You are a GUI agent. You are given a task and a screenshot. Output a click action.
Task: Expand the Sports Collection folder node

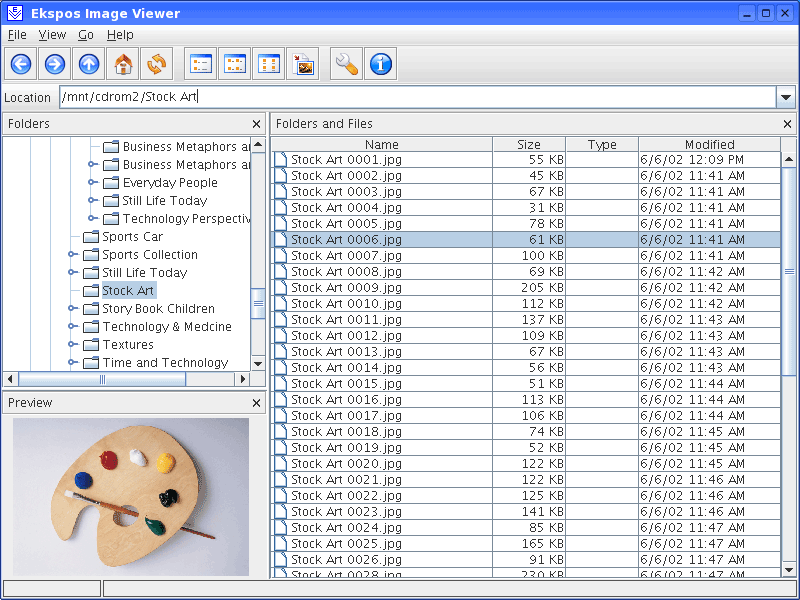pos(72,255)
